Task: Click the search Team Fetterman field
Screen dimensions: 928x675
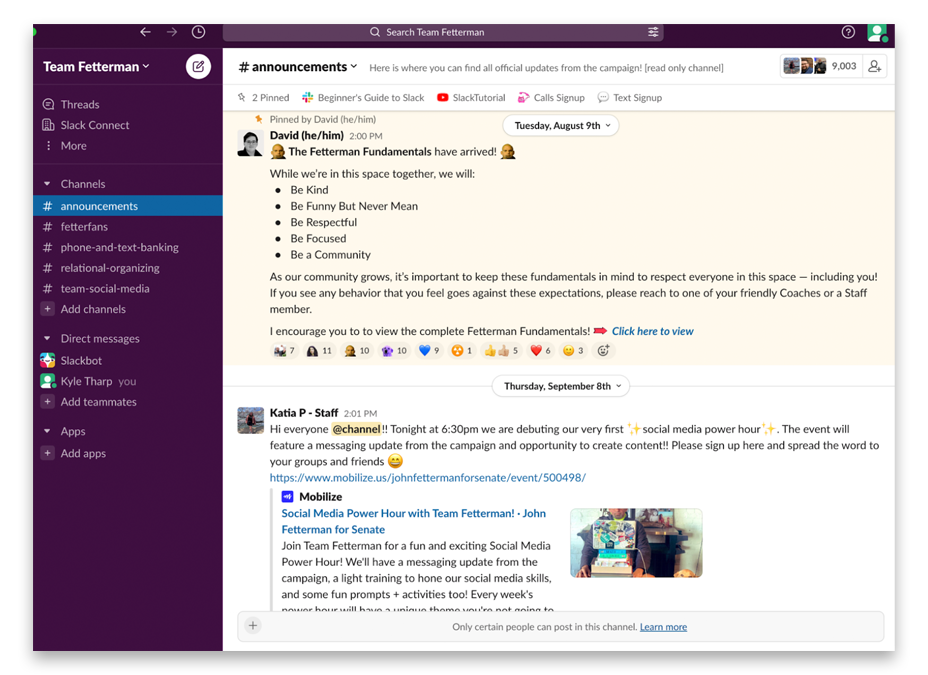Action: pyautogui.click(x=443, y=32)
